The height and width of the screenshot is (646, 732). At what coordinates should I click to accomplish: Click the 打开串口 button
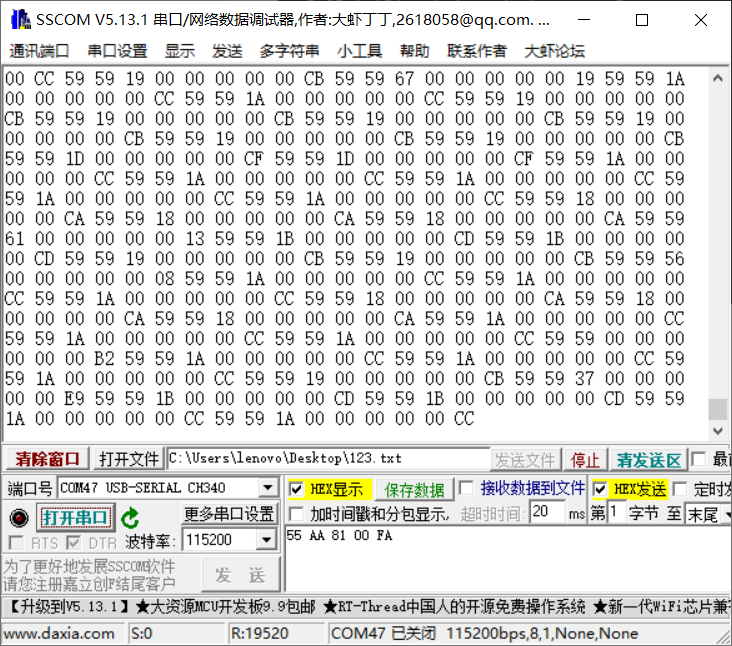[x=76, y=518]
